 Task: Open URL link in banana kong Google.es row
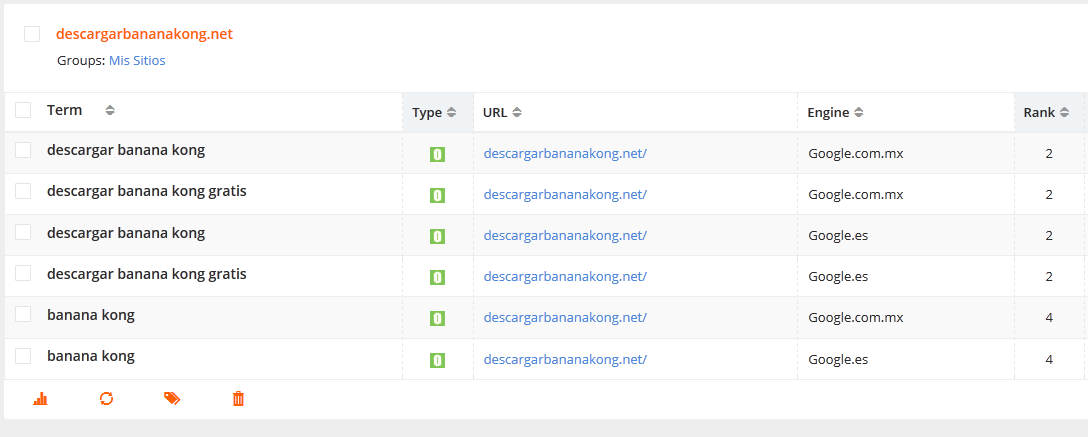tap(565, 359)
